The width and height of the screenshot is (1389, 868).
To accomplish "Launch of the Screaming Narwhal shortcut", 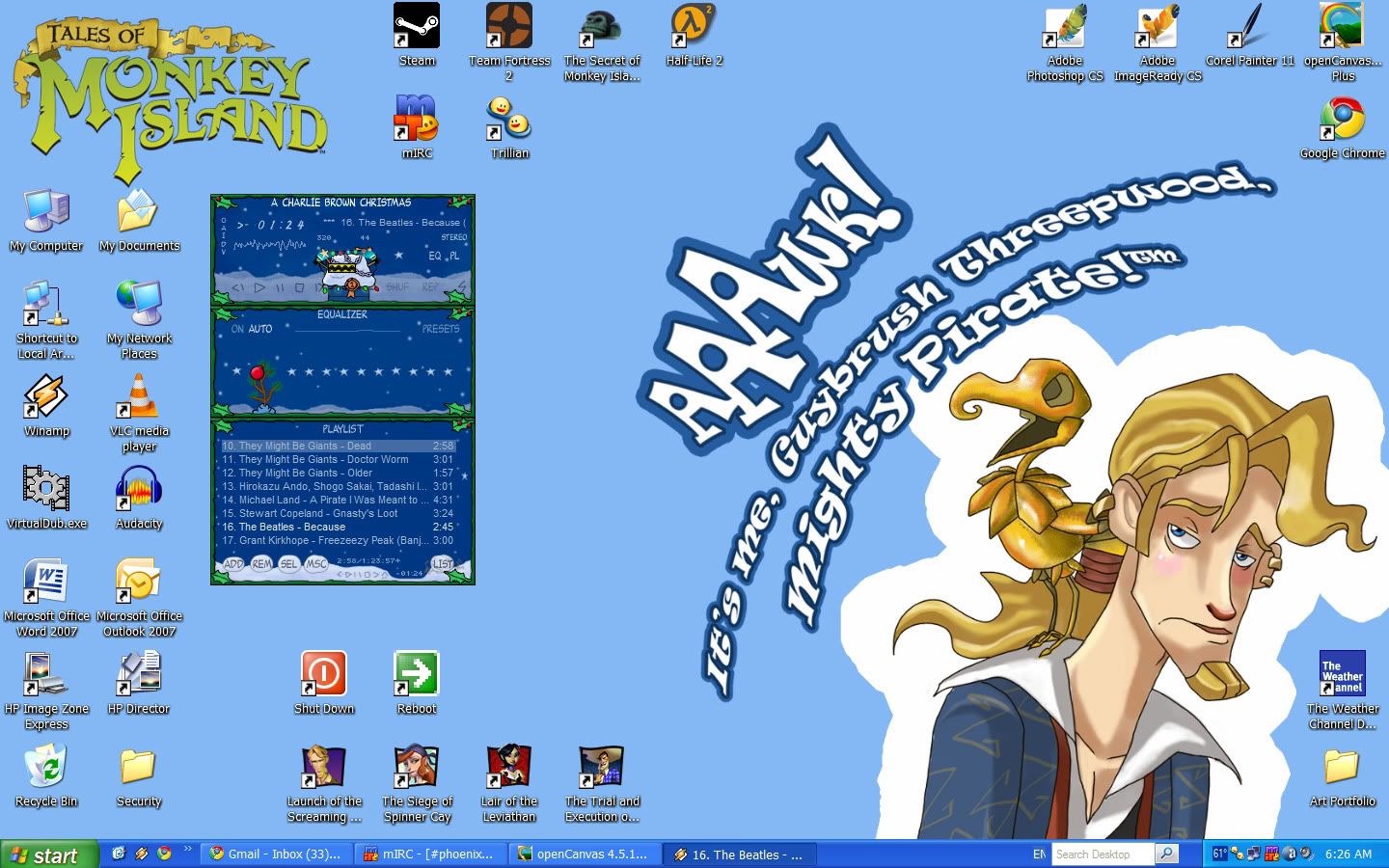I will coord(324,783).
